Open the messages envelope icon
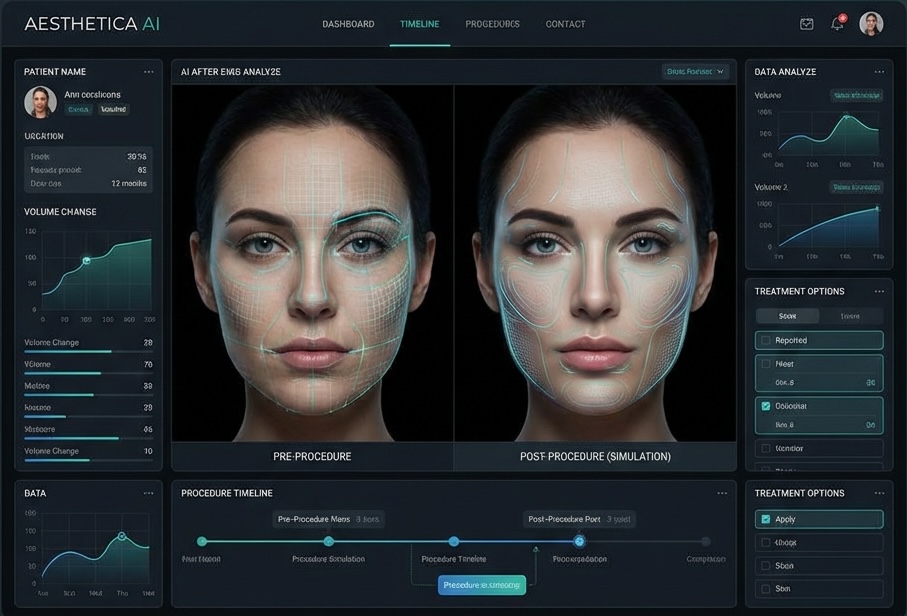This screenshot has height=616, width=907. pyautogui.click(x=805, y=22)
